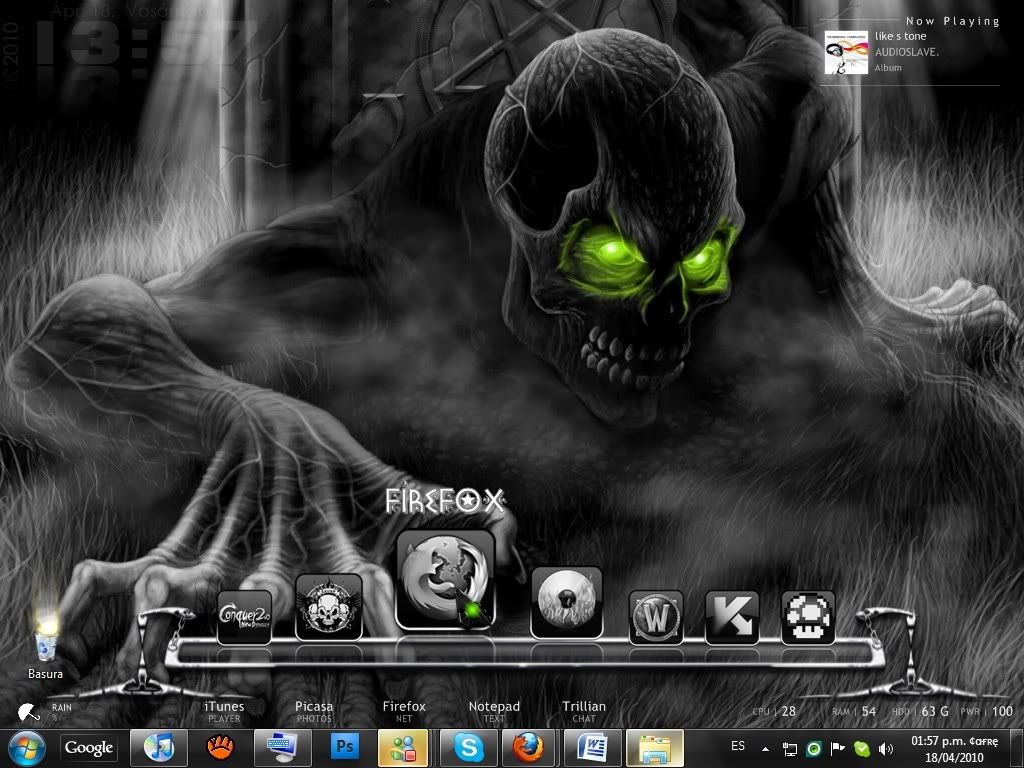Click the AUDIOSLAVE artist name
Viewport: 1024px width, 768px height.
pos(906,52)
